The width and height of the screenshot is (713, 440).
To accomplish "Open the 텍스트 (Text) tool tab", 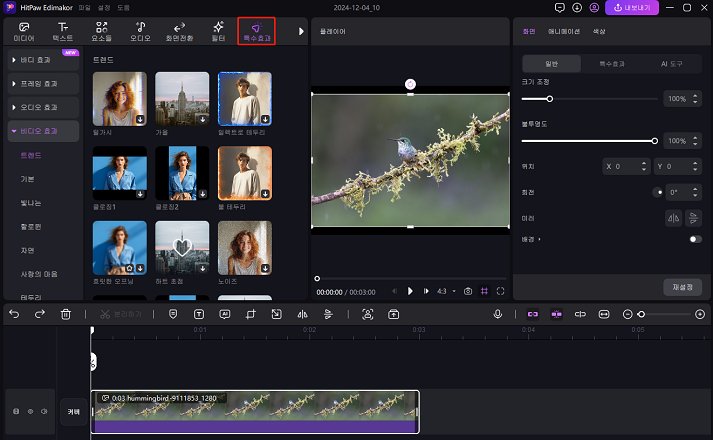I will [63, 31].
